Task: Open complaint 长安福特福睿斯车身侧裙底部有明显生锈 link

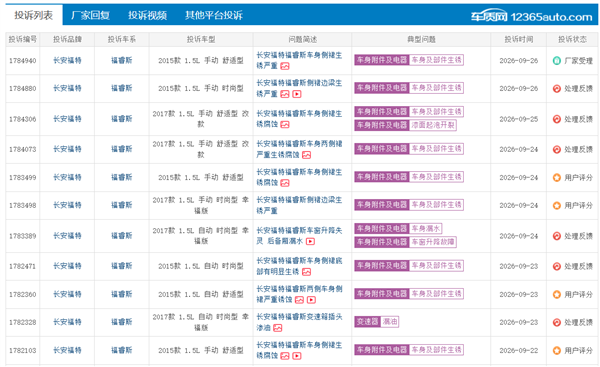Action: tap(299, 266)
